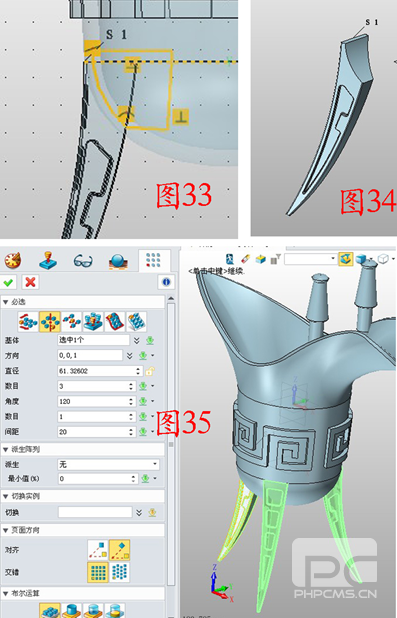
Task: Cancel the operation with the red X
Action: pos(30,282)
